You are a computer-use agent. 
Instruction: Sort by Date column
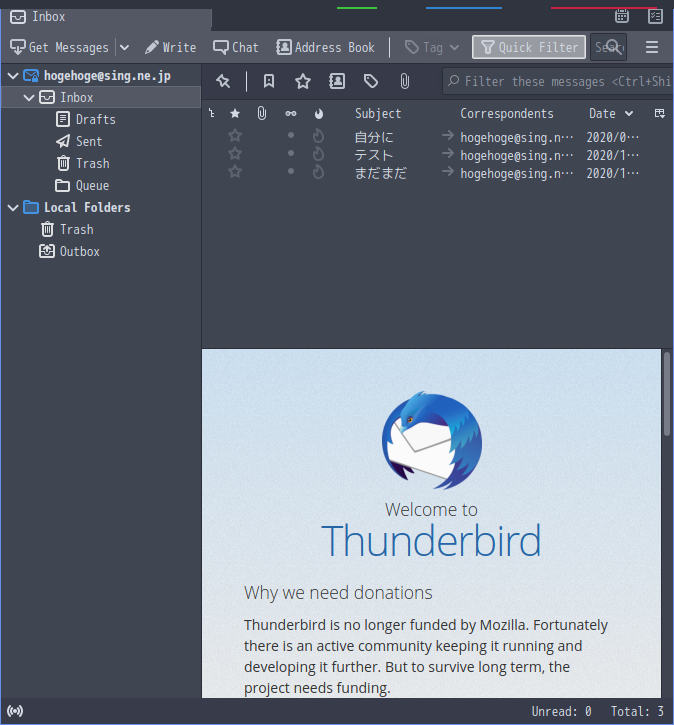[611, 113]
